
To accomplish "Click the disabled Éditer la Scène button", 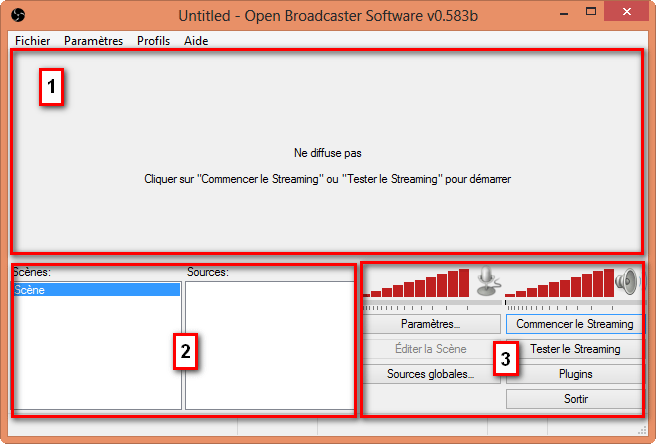I will 431,349.
